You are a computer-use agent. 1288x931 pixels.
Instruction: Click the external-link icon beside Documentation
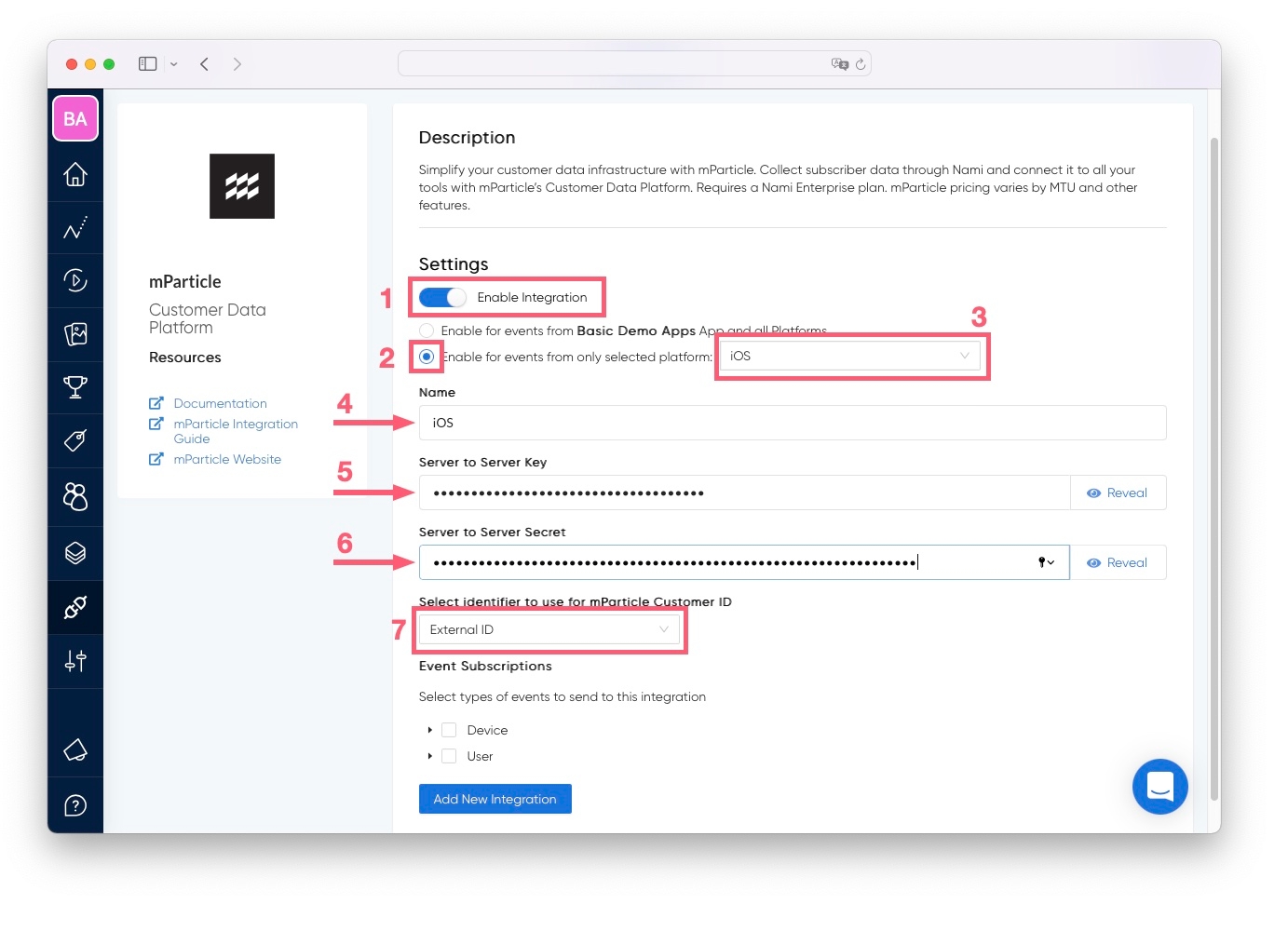(x=156, y=403)
